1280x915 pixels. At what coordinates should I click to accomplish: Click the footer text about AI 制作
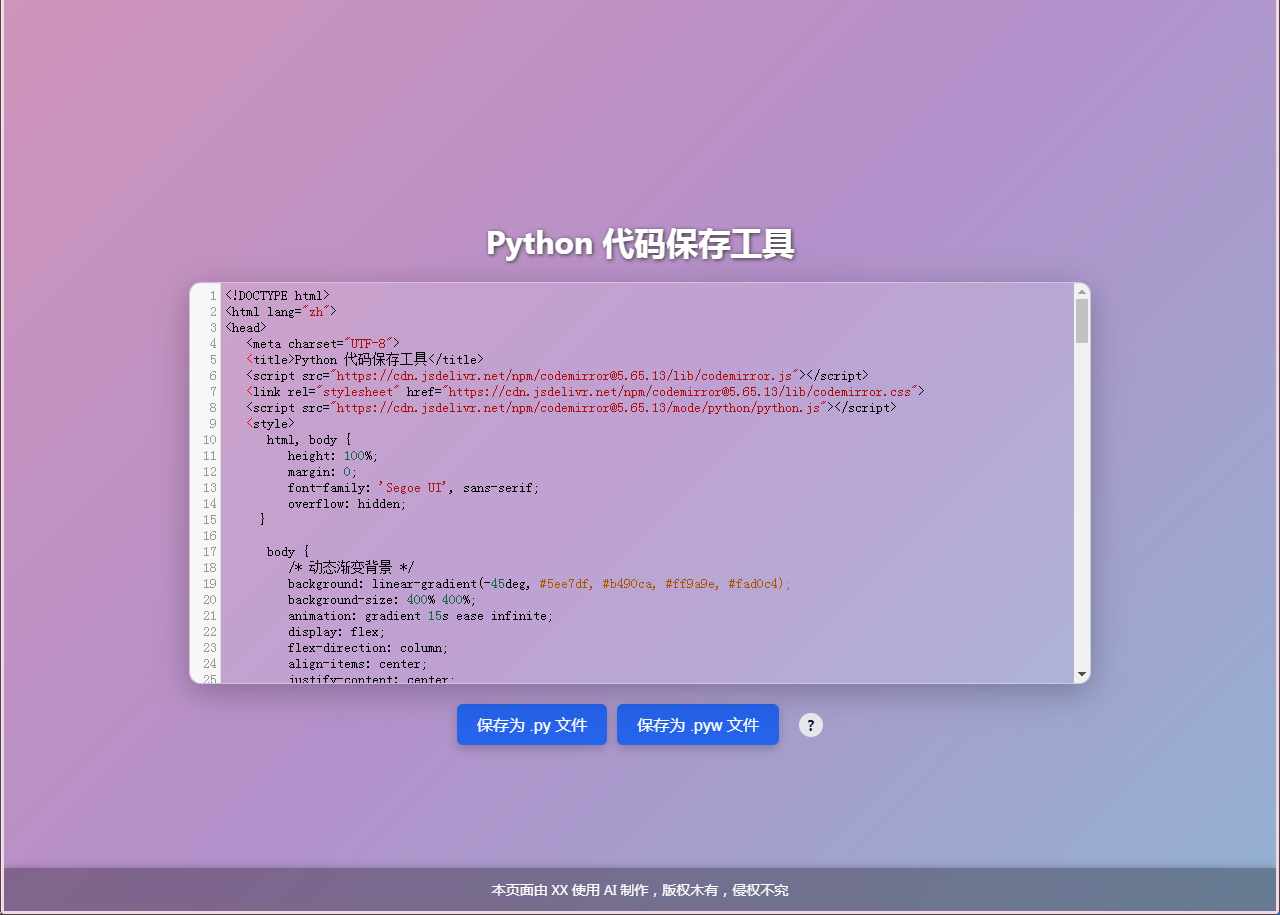click(640, 890)
